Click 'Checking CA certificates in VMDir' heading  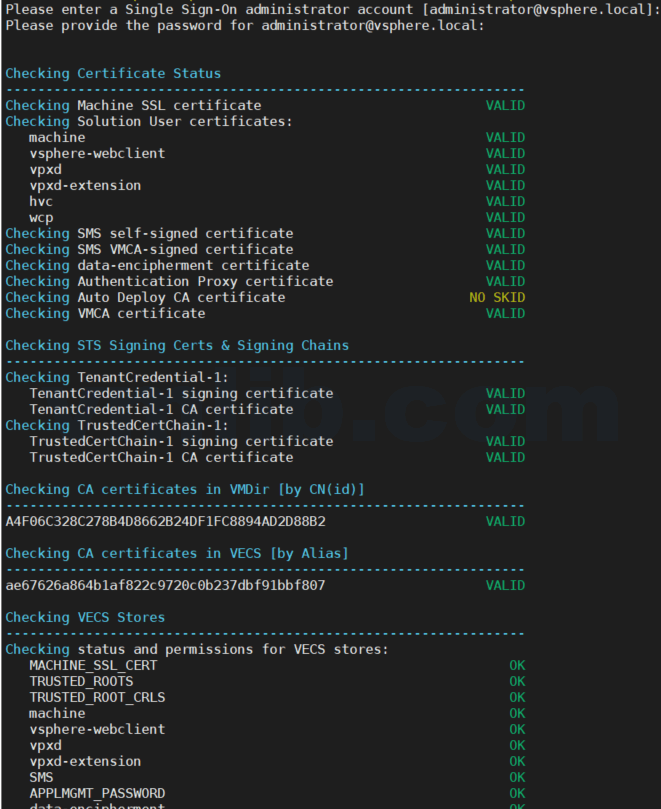185,489
